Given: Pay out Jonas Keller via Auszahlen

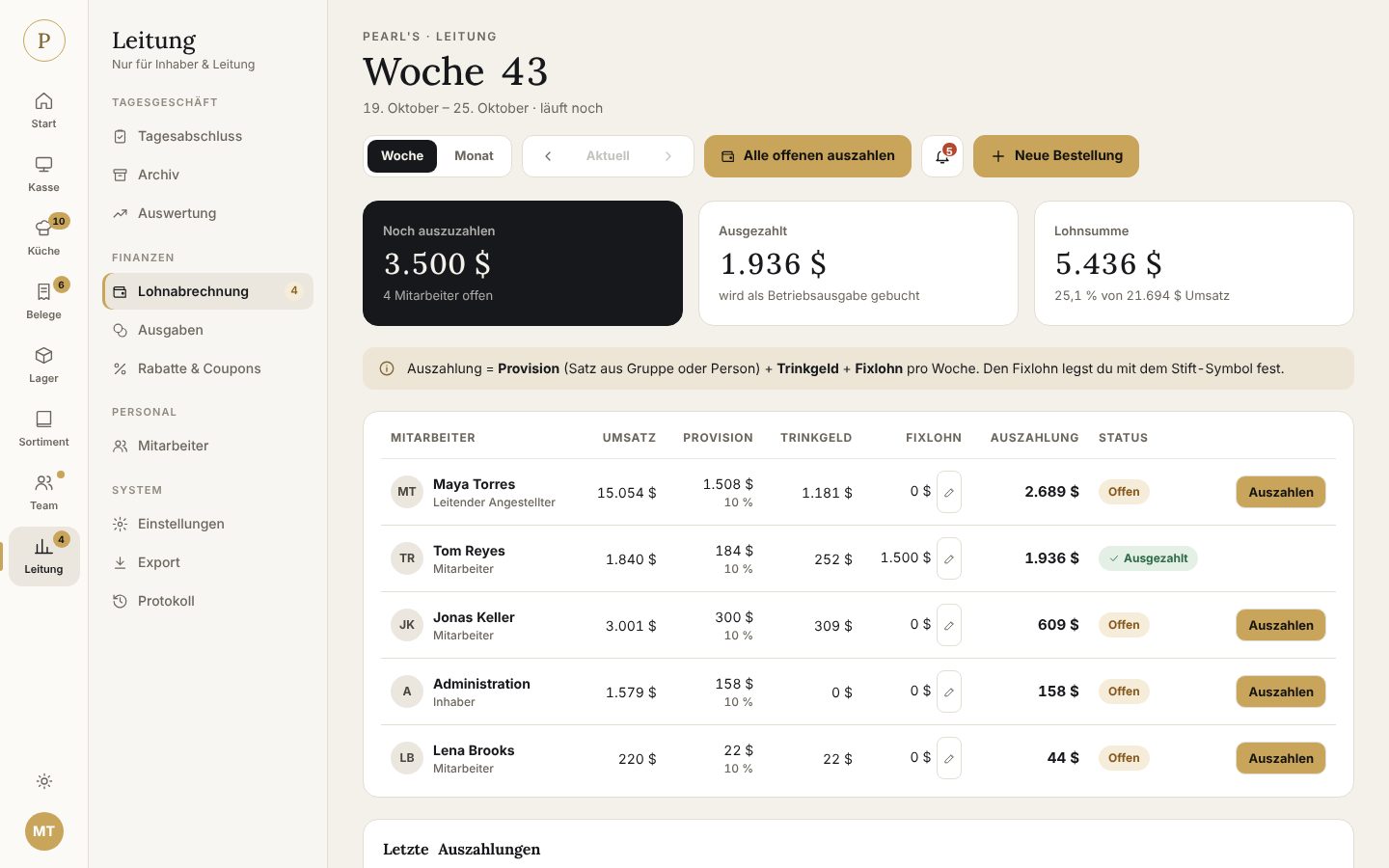Looking at the screenshot, I should [x=1281, y=625].
